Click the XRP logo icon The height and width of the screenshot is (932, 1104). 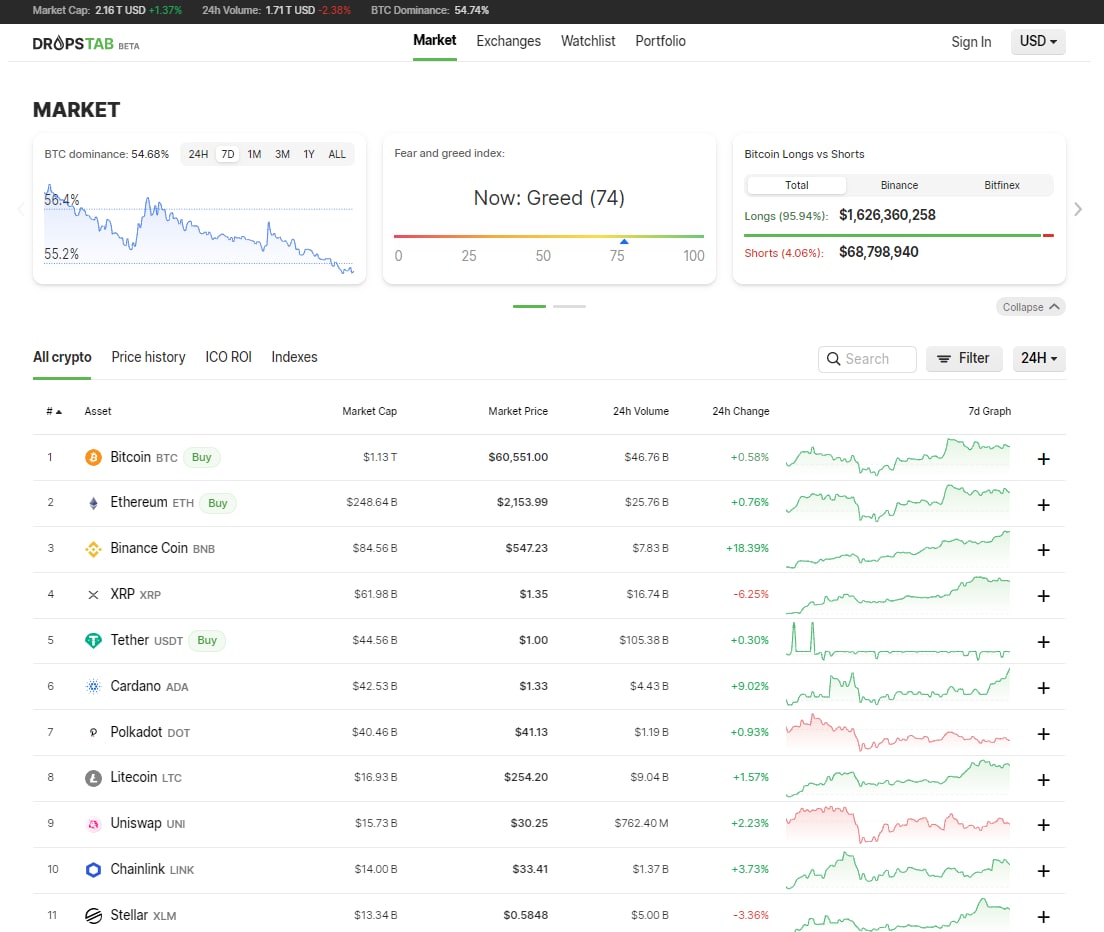[x=93, y=595]
